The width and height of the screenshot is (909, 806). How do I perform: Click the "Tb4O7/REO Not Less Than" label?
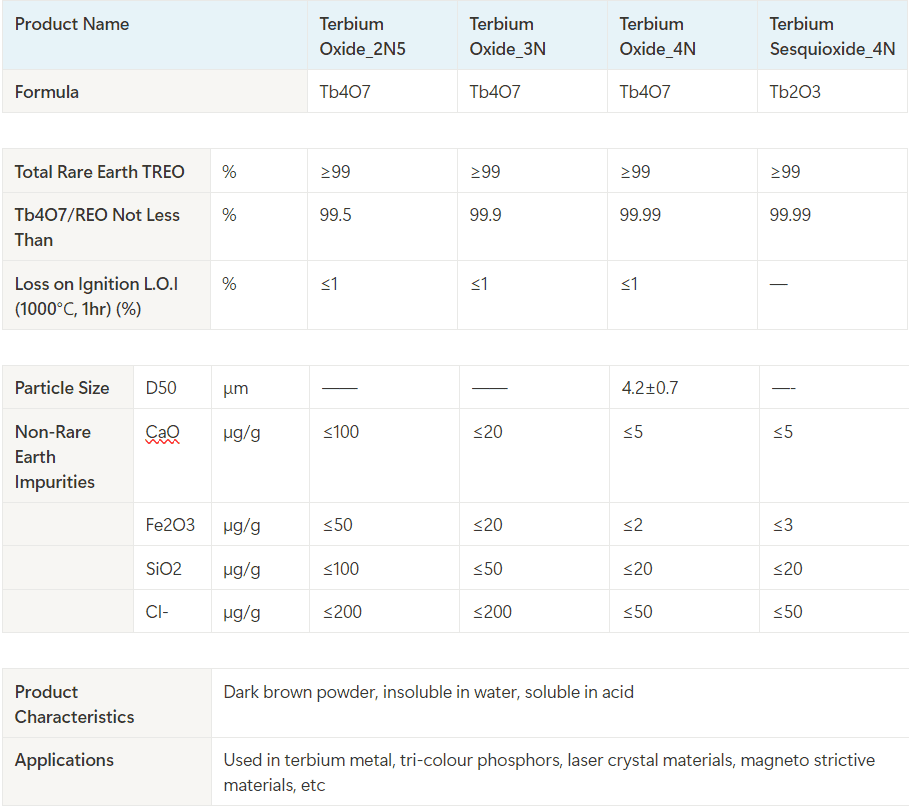tap(97, 227)
